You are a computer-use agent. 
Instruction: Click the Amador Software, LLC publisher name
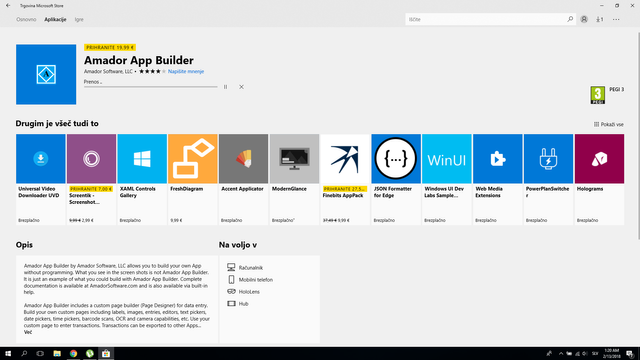(x=108, y=71)
